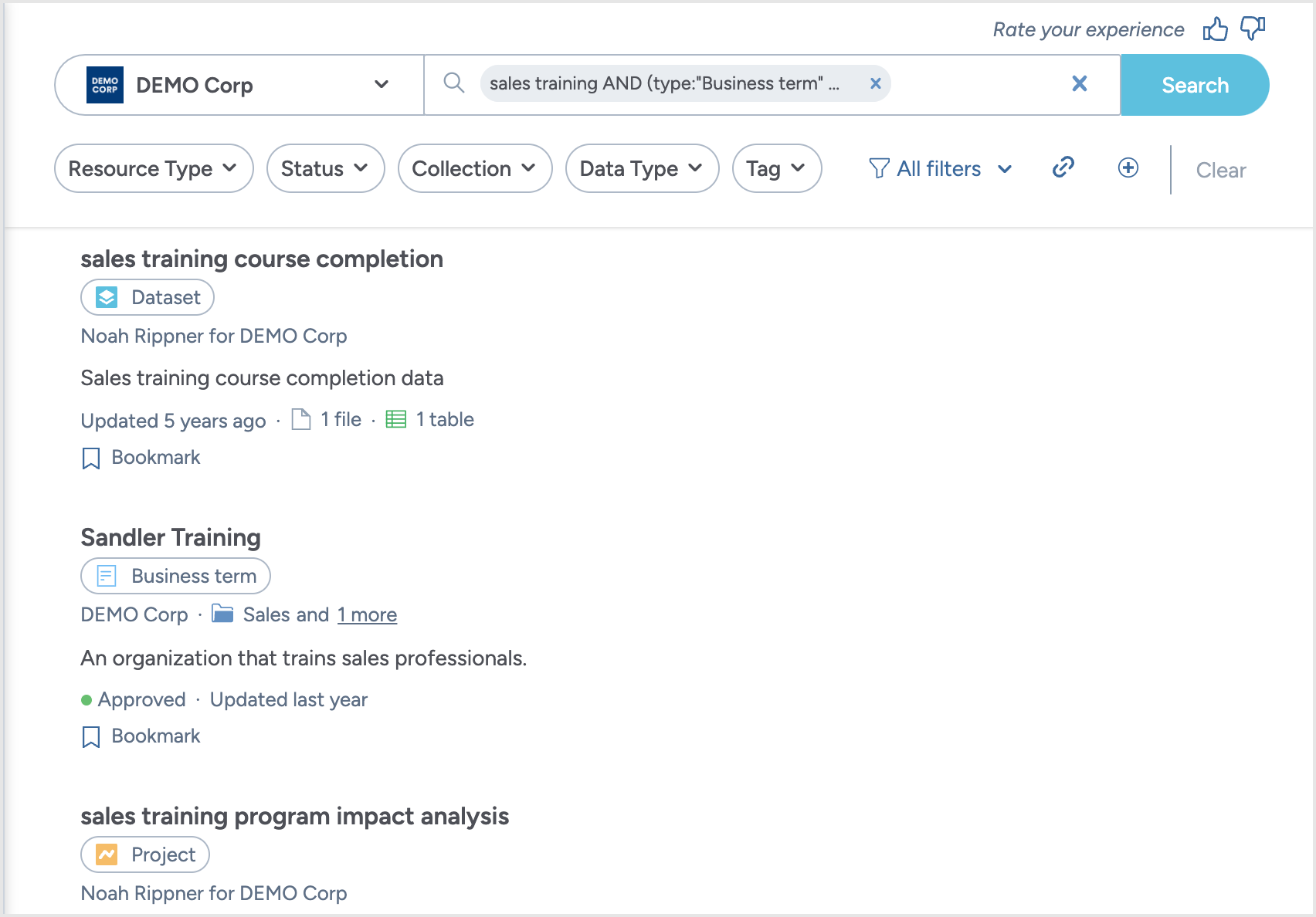Click Updated 5 years ago text
The width and height of the screenshot is (1316, 917).
click(173, 421)
